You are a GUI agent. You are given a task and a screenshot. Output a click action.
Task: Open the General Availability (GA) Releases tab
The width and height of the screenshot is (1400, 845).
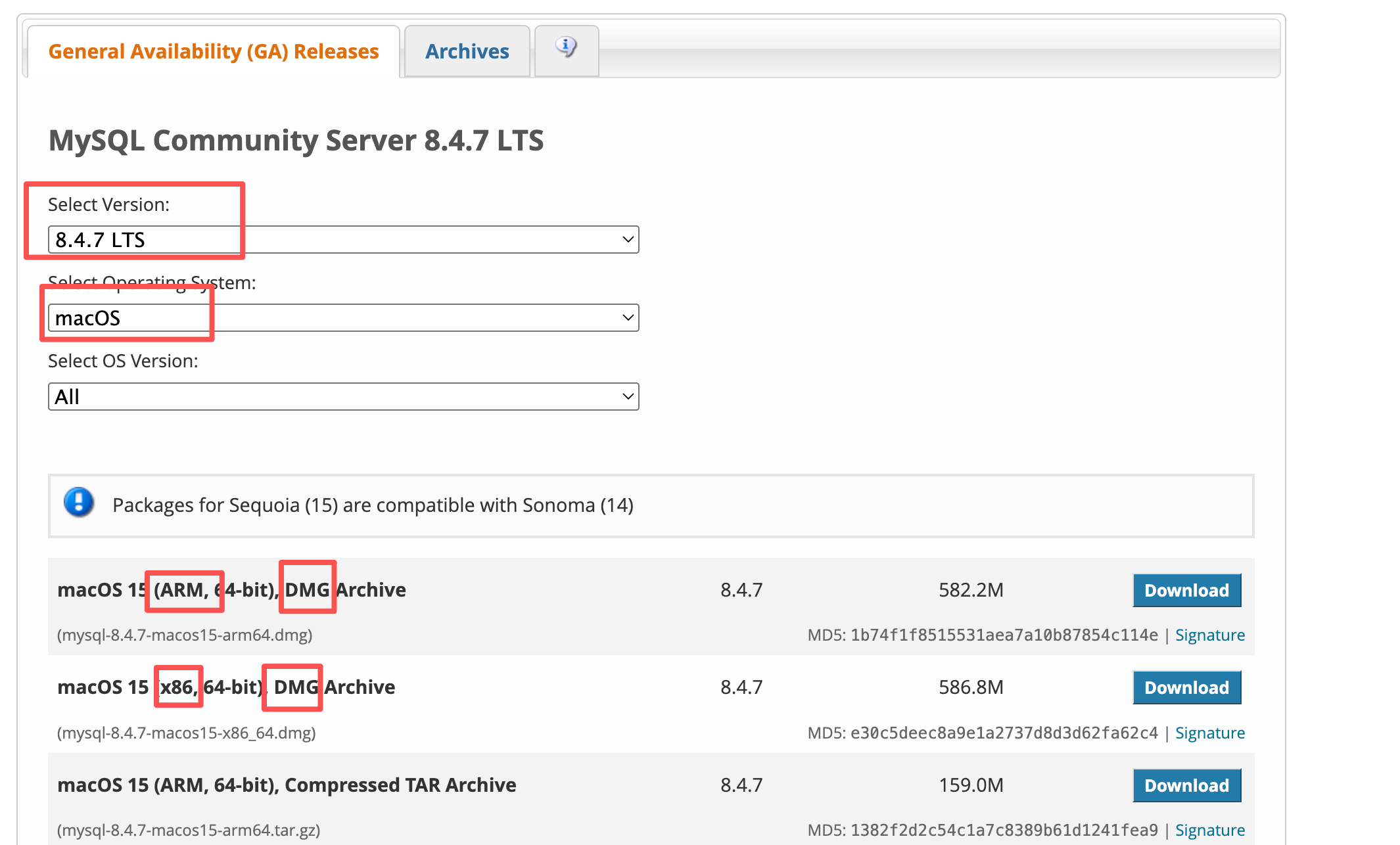coord(213,51)
